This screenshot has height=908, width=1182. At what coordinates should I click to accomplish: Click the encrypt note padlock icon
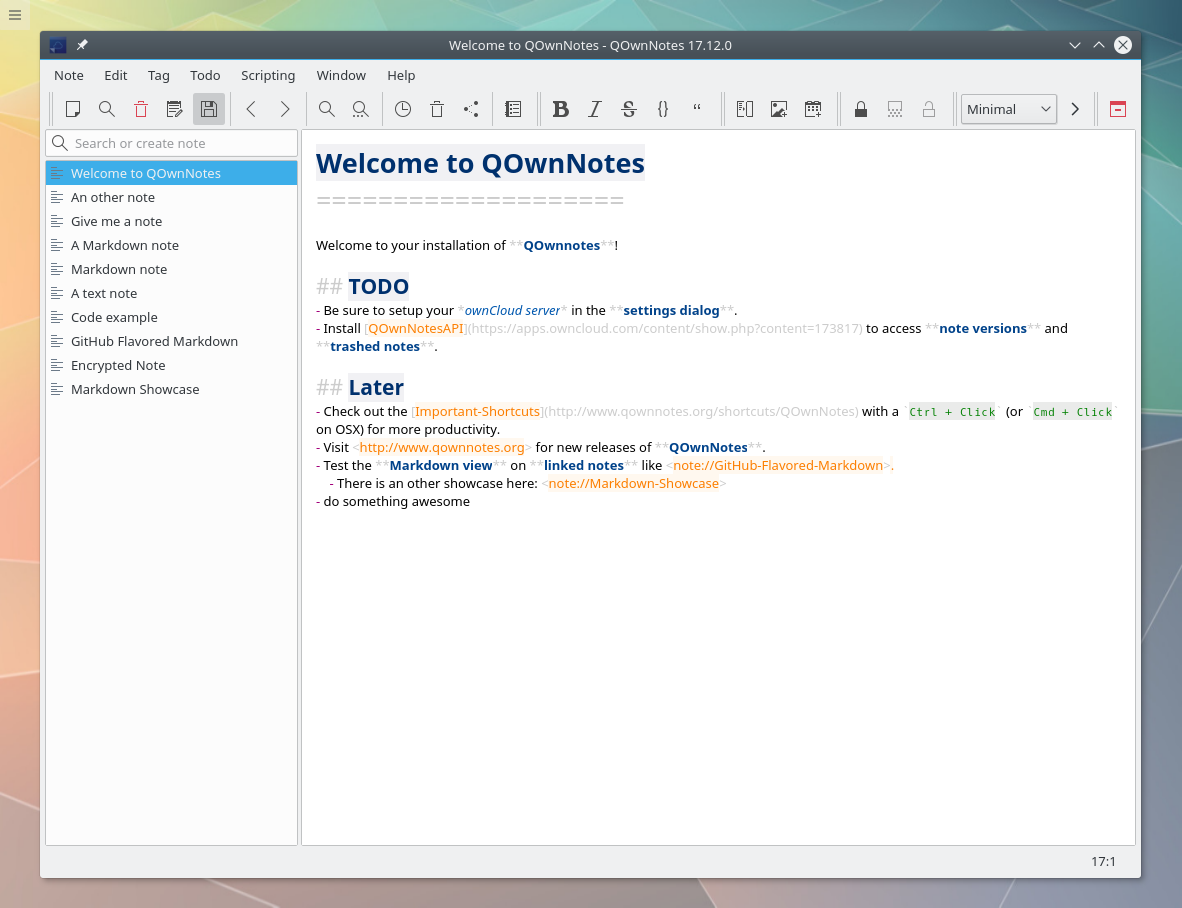point(861,109)
